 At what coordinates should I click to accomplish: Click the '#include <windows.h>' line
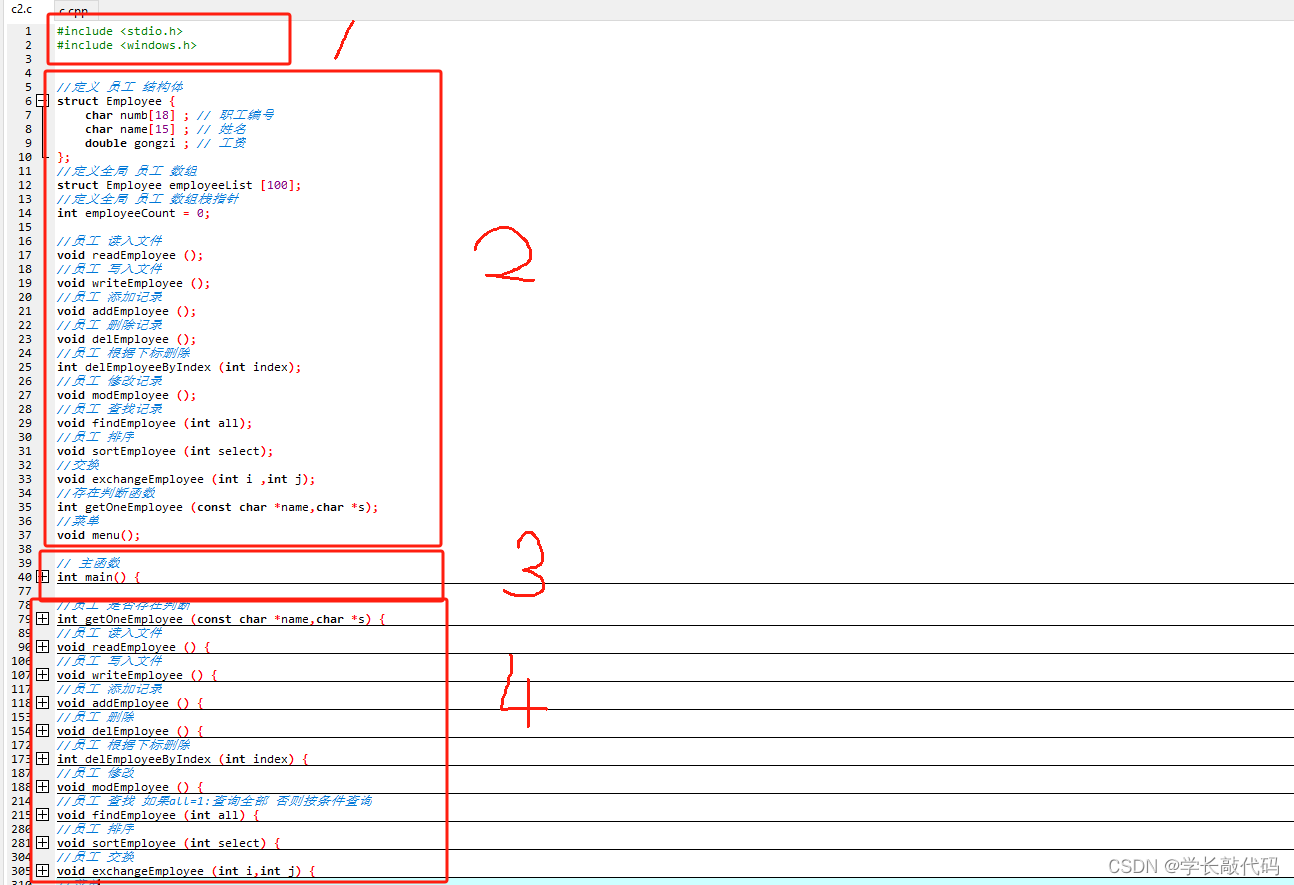coord(127,45)
